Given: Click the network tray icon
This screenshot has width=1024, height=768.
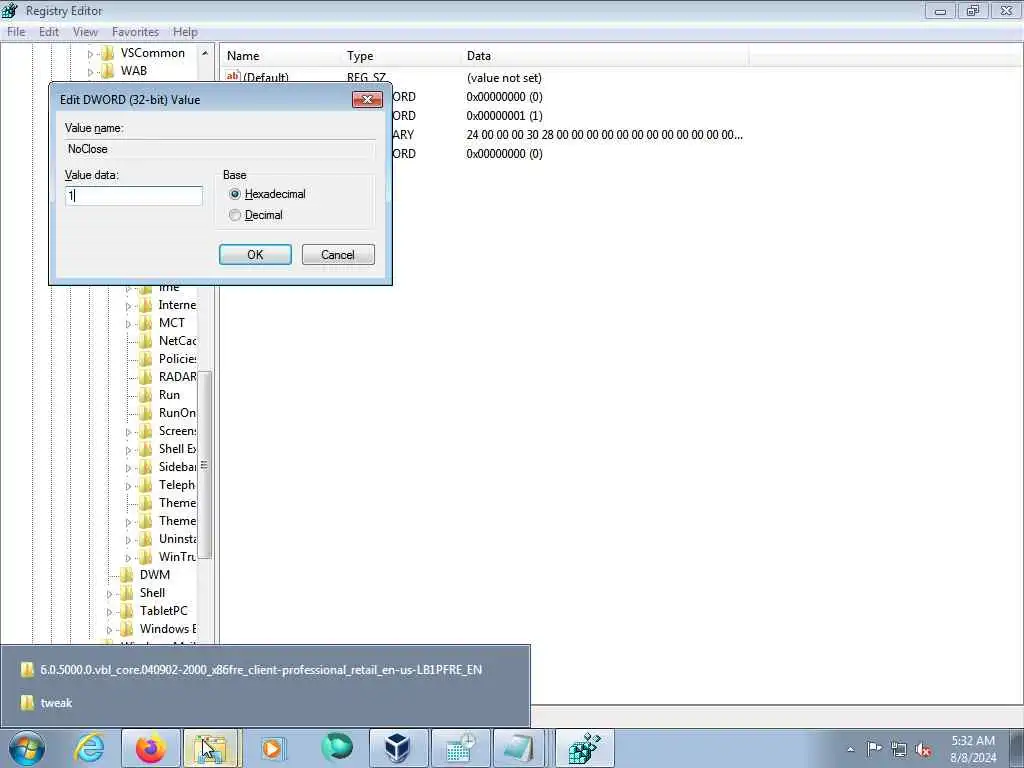Looking at the screenshot, I should click(899, 749).
